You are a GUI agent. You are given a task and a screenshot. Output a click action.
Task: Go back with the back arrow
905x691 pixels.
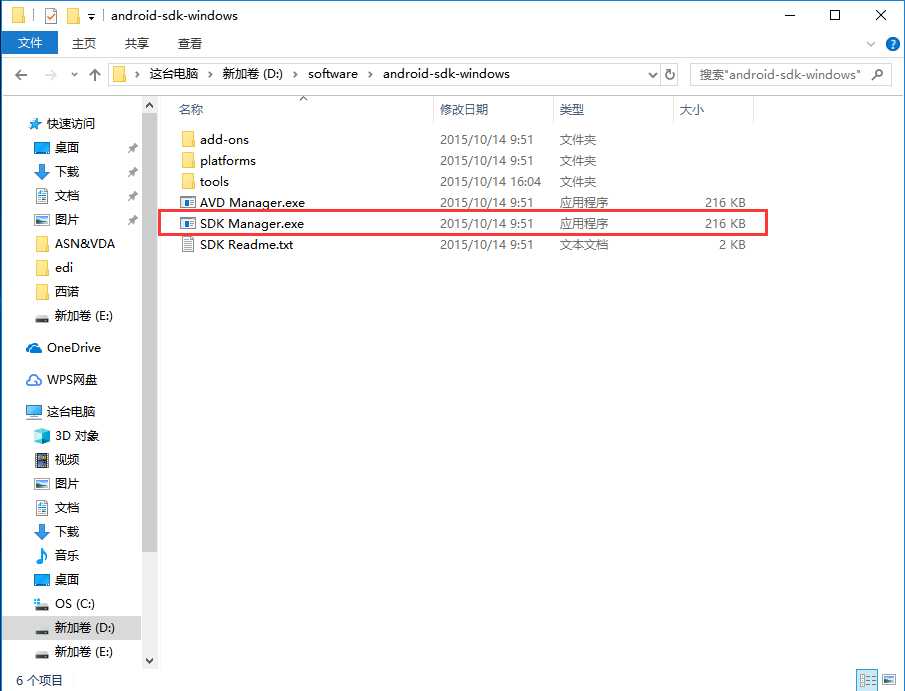coord(21,74)
